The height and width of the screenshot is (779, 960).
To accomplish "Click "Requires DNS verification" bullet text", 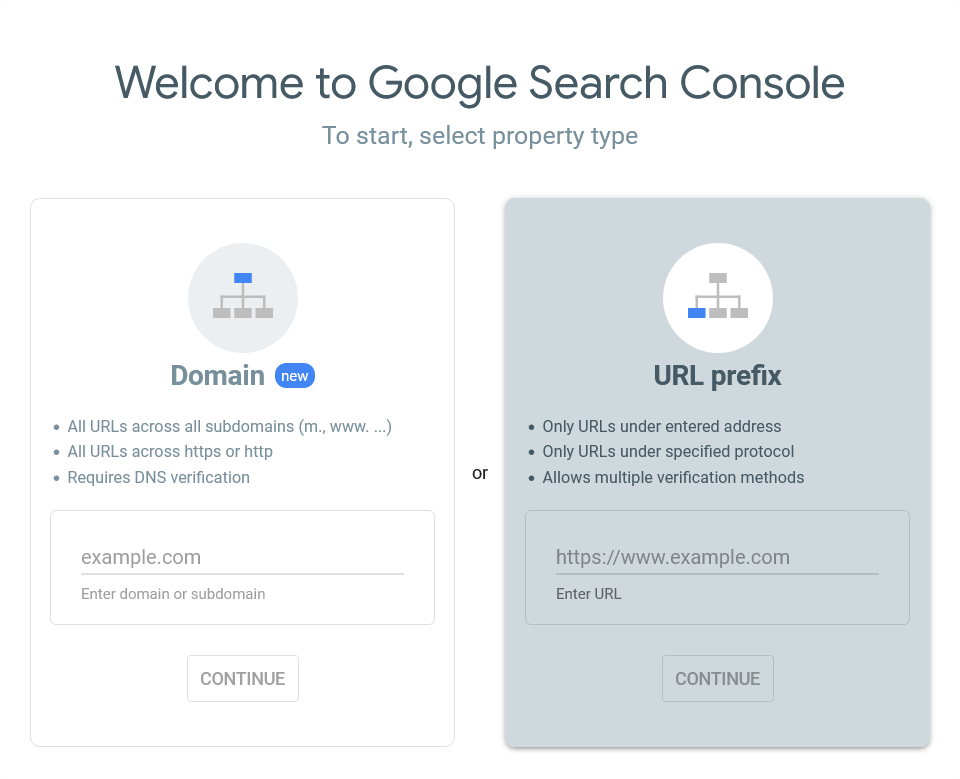I will pyautogui.click(x=158, y=477).
